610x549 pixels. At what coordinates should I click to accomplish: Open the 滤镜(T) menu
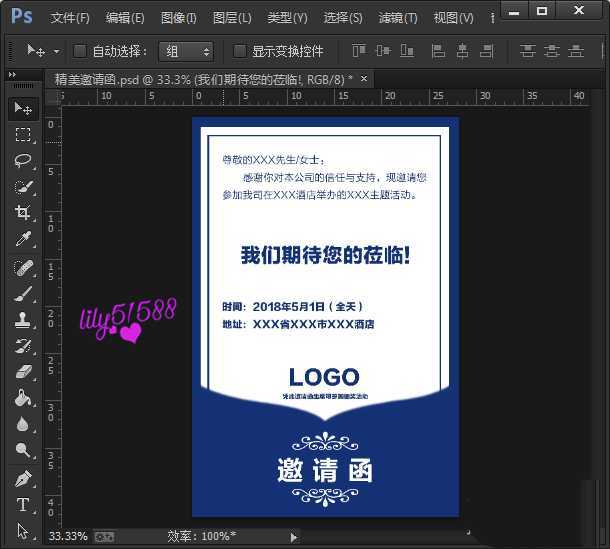click(398, 18)
